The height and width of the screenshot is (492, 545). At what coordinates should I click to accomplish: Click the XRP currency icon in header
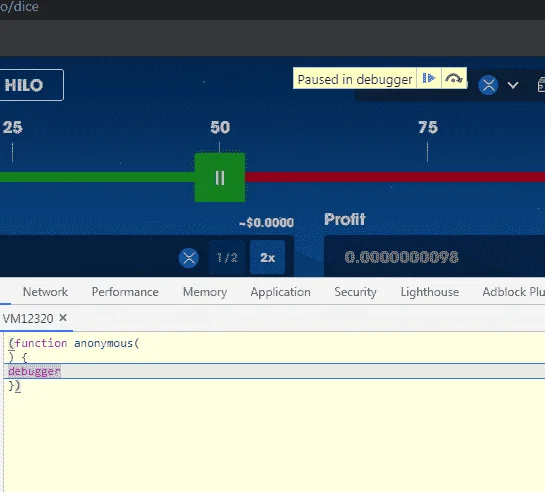point(488,85)
